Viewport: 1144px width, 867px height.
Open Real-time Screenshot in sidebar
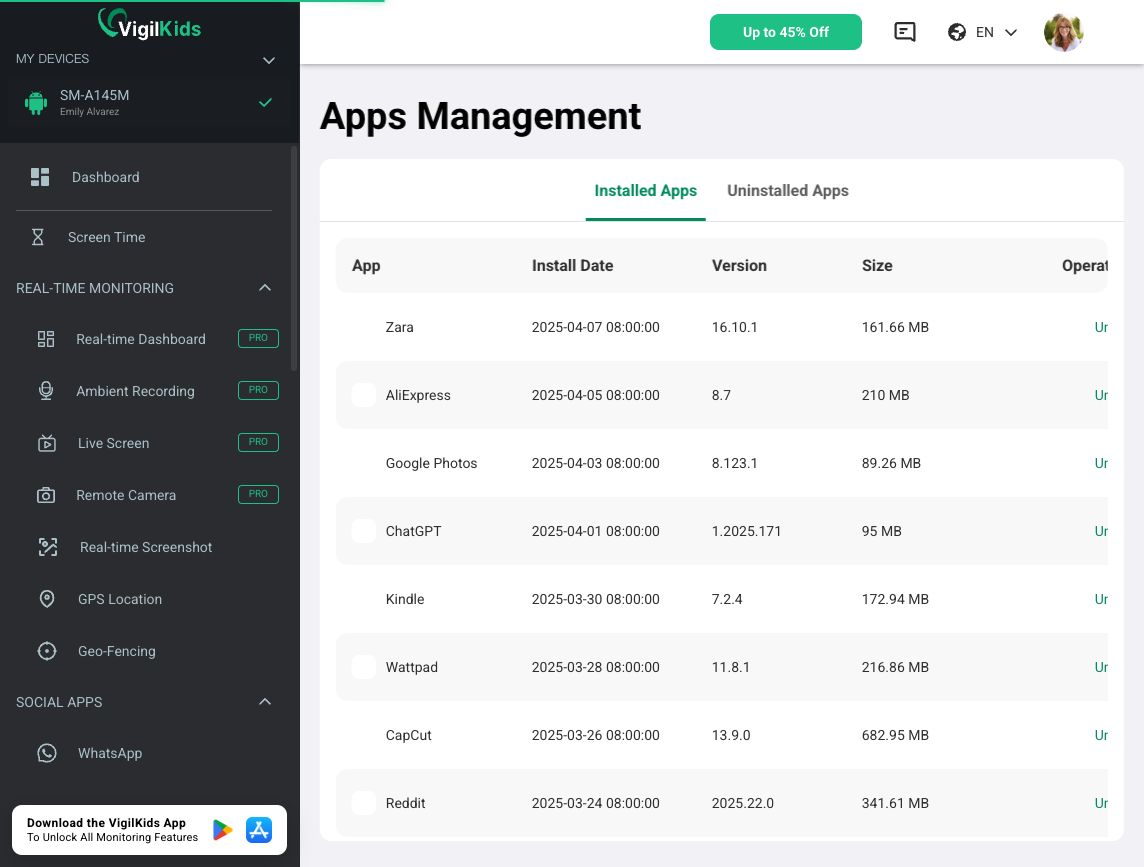[144, 547]
